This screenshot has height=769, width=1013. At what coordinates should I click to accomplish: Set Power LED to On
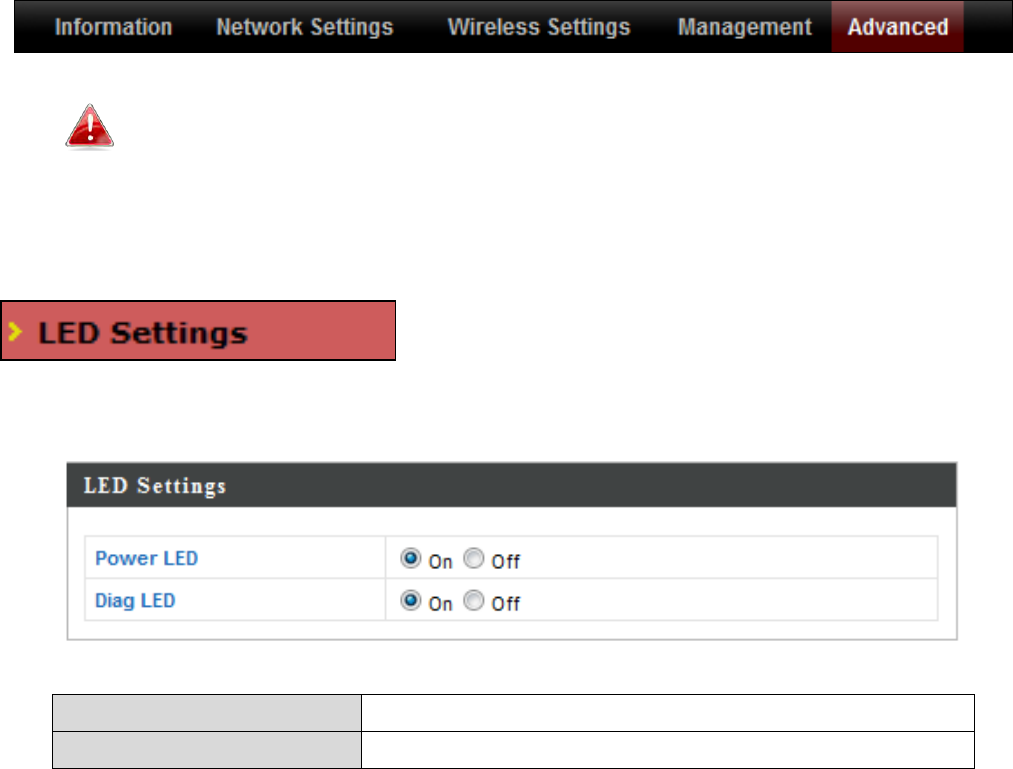[x=410, y=558]
